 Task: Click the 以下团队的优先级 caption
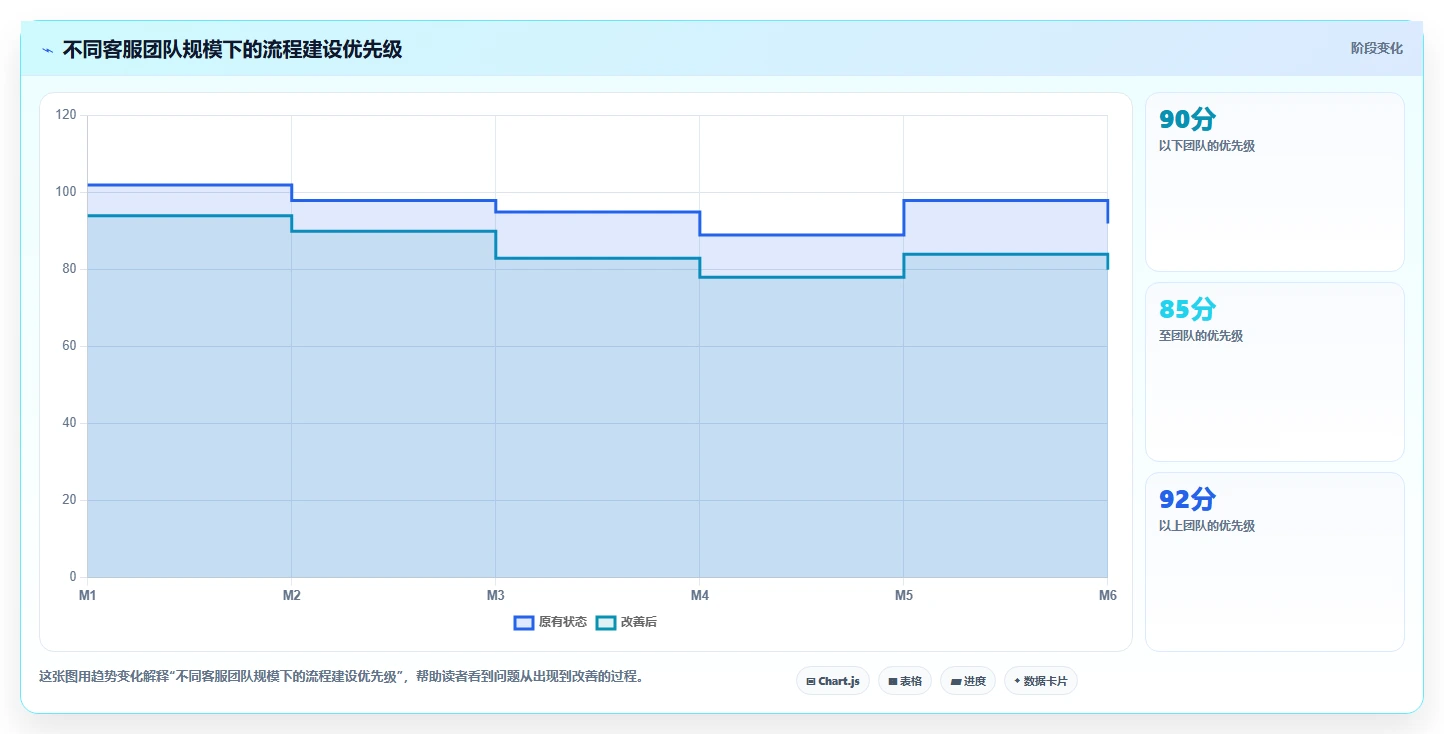pyautogui.click(x=1207, y=146)
